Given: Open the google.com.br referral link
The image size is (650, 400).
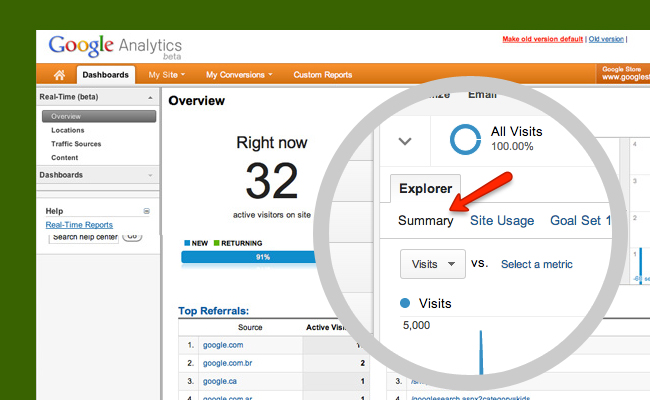Looking at the screenshot, I should click(x=228, y=363).
